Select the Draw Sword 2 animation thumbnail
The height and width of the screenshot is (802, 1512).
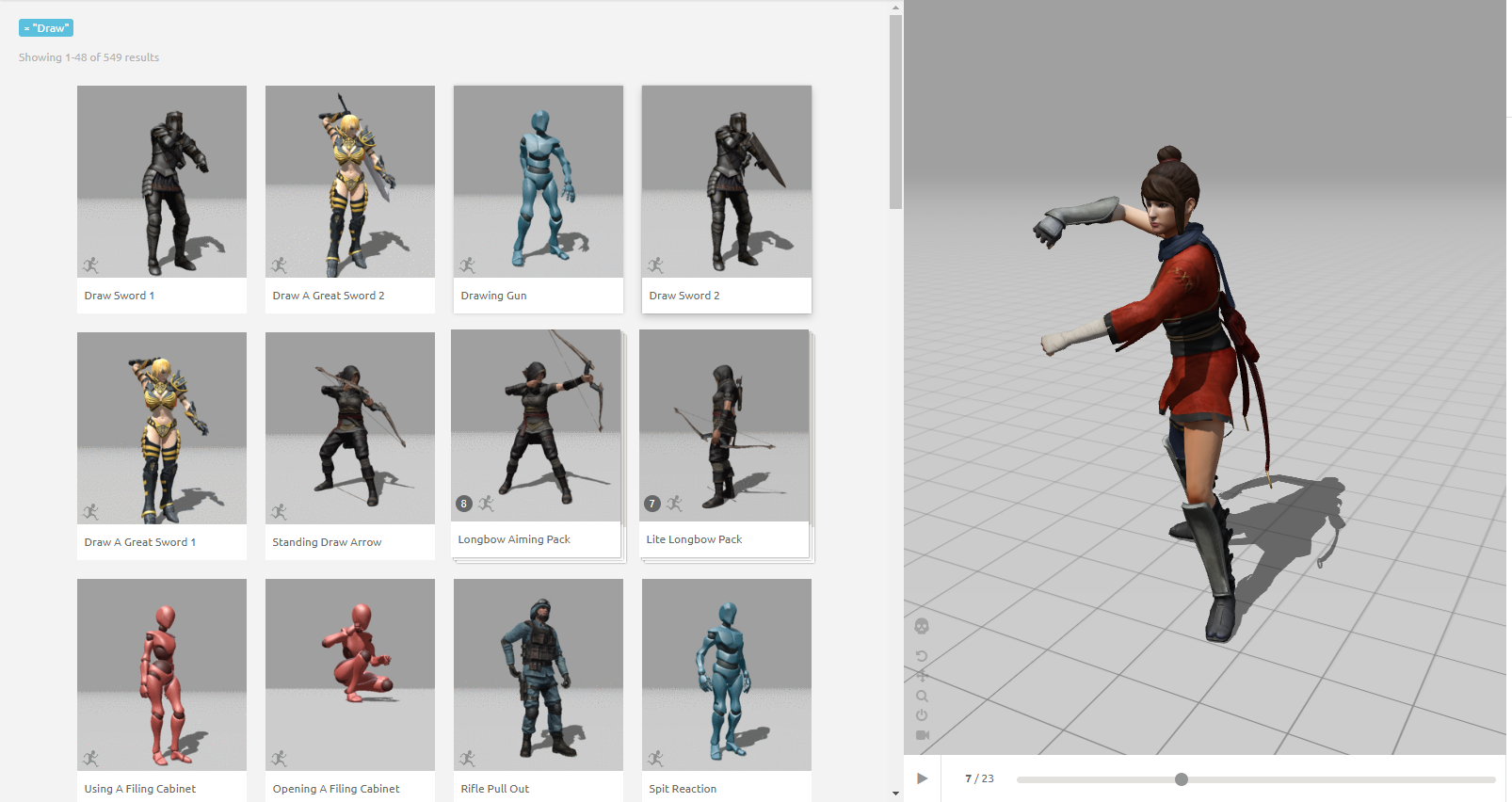pos(727,182)
